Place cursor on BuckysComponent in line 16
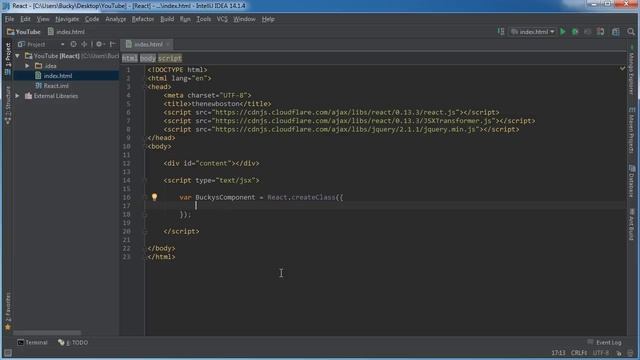The width and height of the screenshot is (640, 360). coord(225,197)
